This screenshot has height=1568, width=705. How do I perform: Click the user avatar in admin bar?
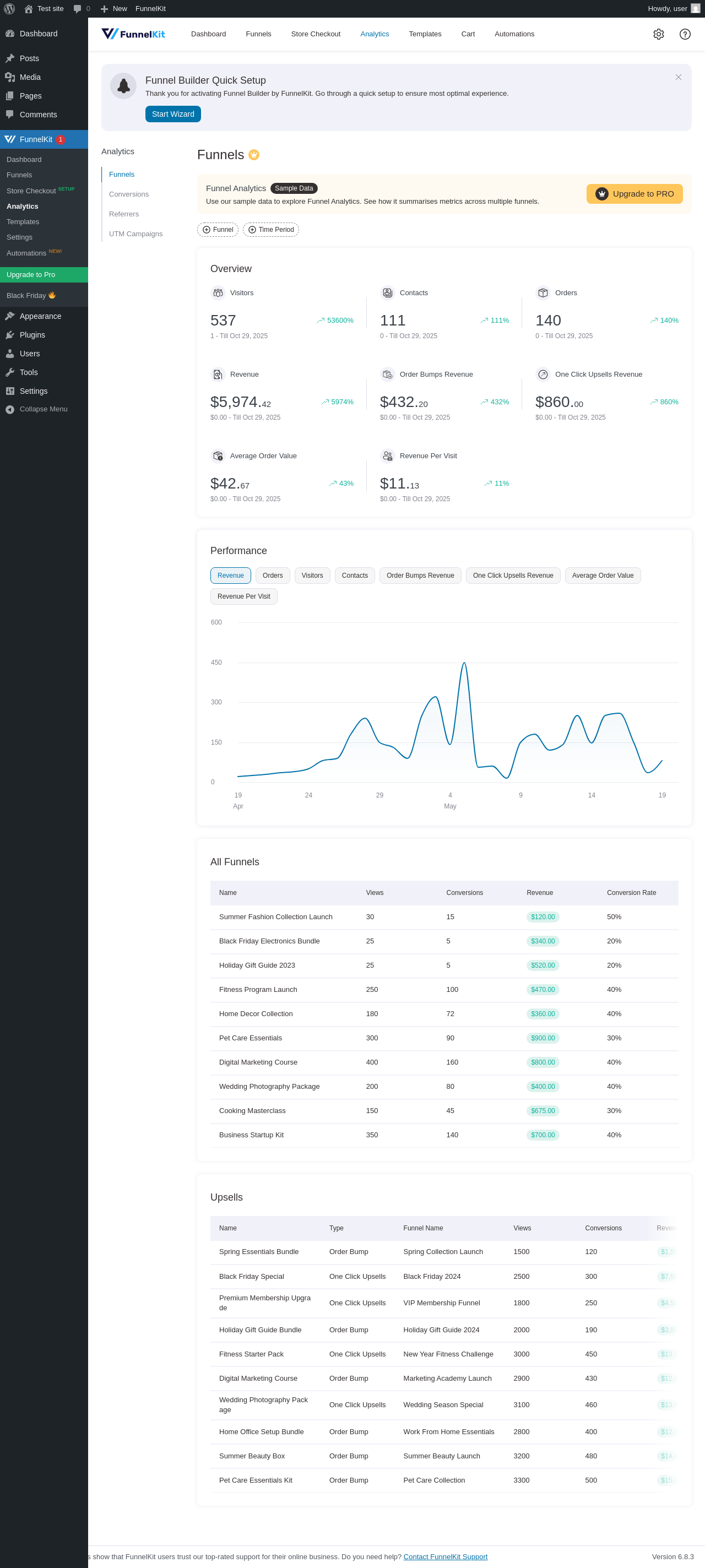click(x=695, y=8)
